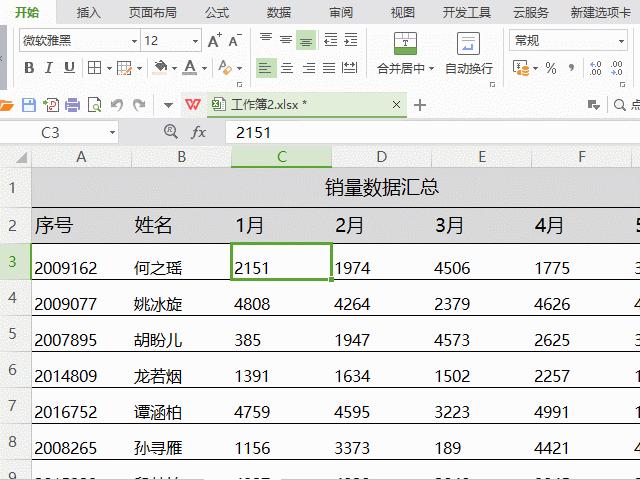Decrease indent of cell content

point(330,40)
